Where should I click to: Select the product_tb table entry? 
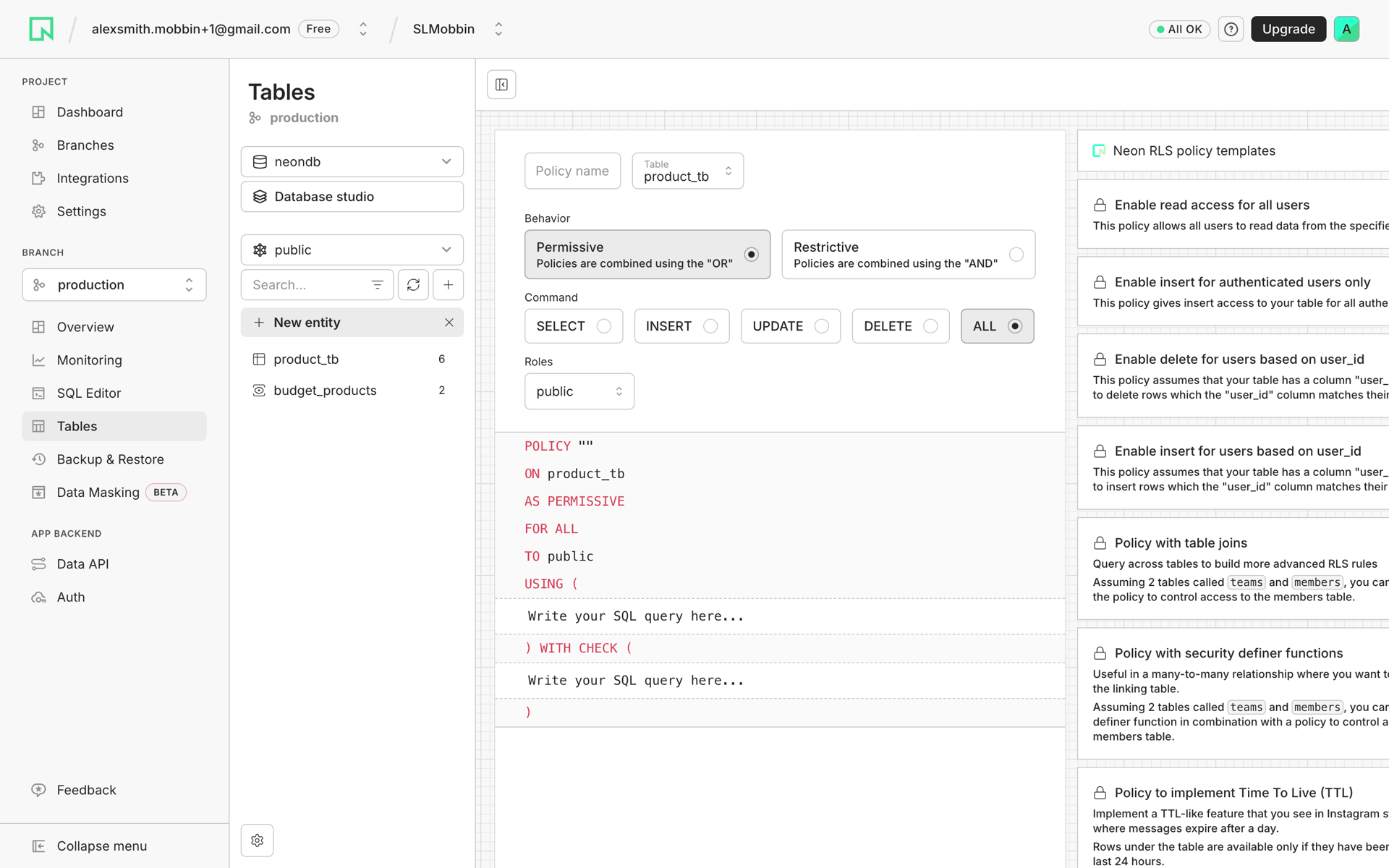[x=352, y=359]
